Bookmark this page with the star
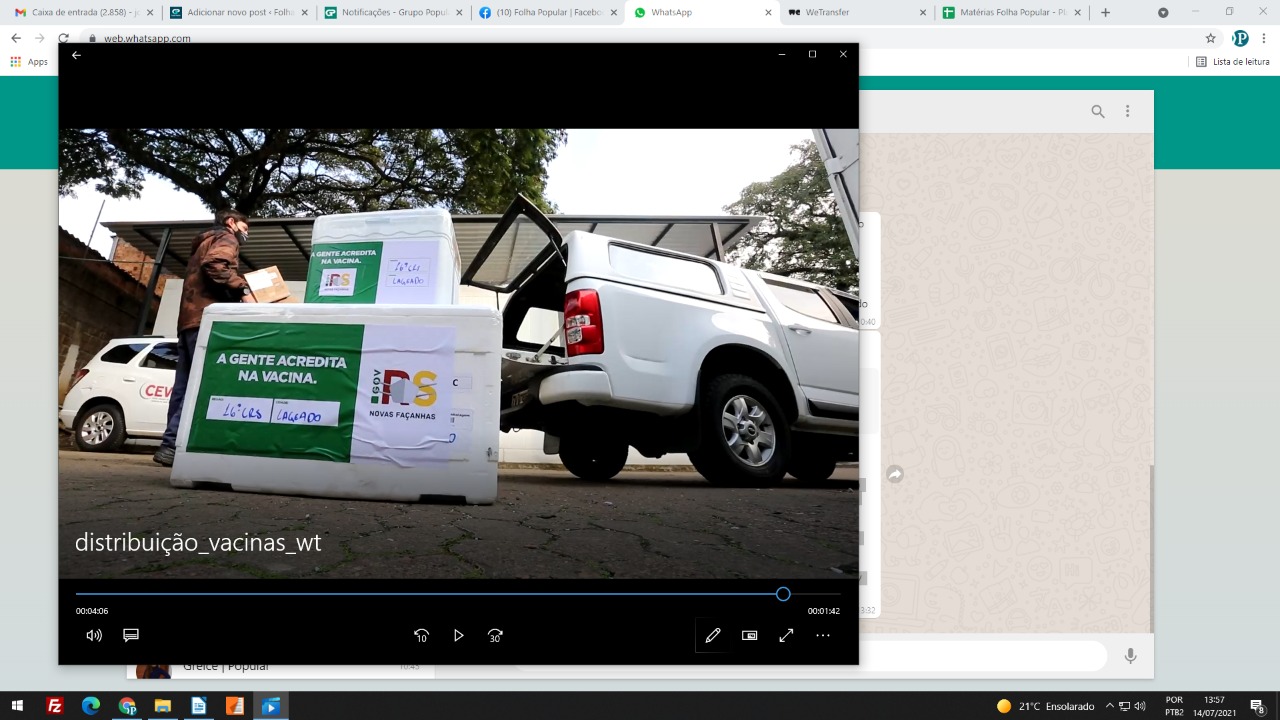Viewport: 1280px width, 720px height. (x=1210, y=38)
